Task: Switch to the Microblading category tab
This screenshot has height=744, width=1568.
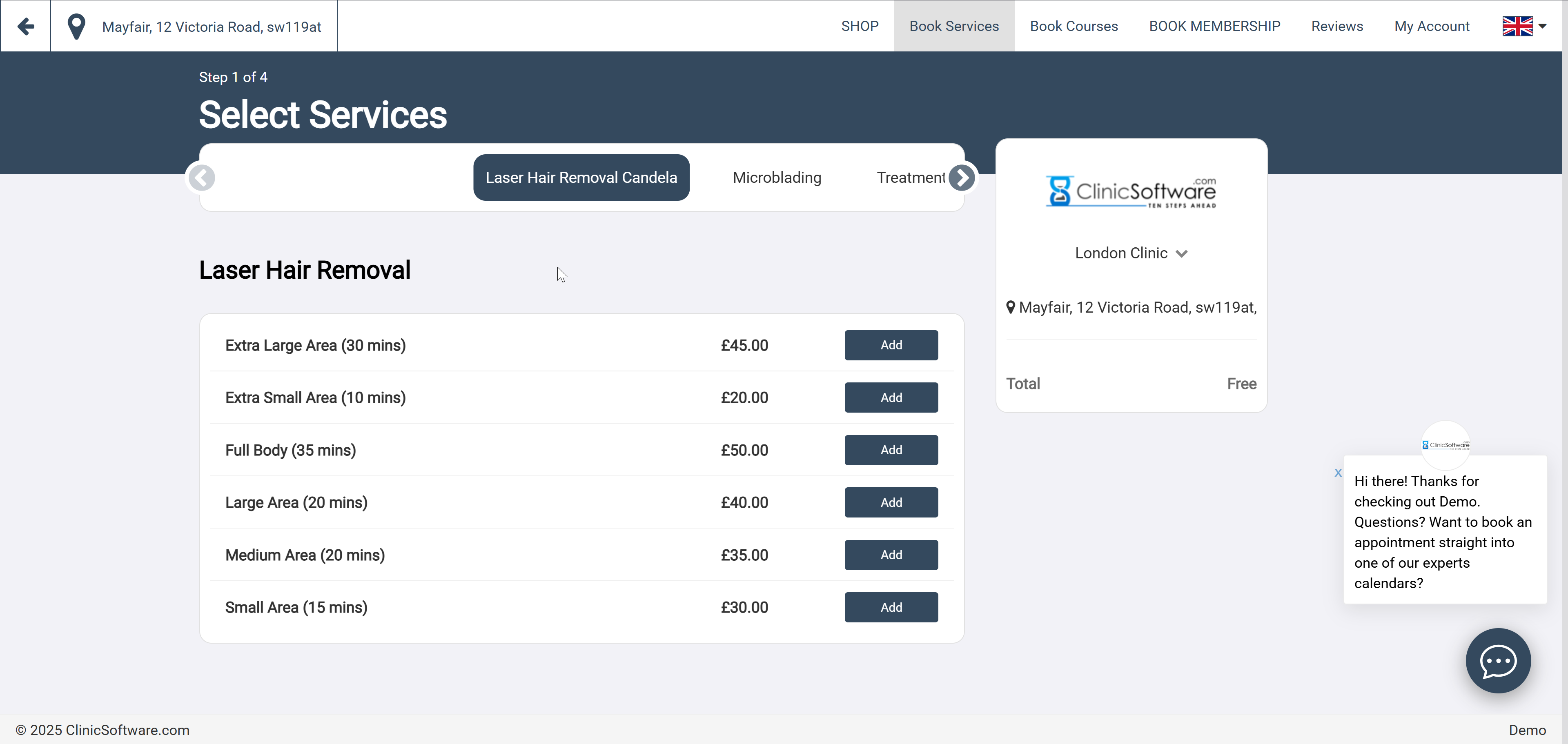Action: pos(777,178)
